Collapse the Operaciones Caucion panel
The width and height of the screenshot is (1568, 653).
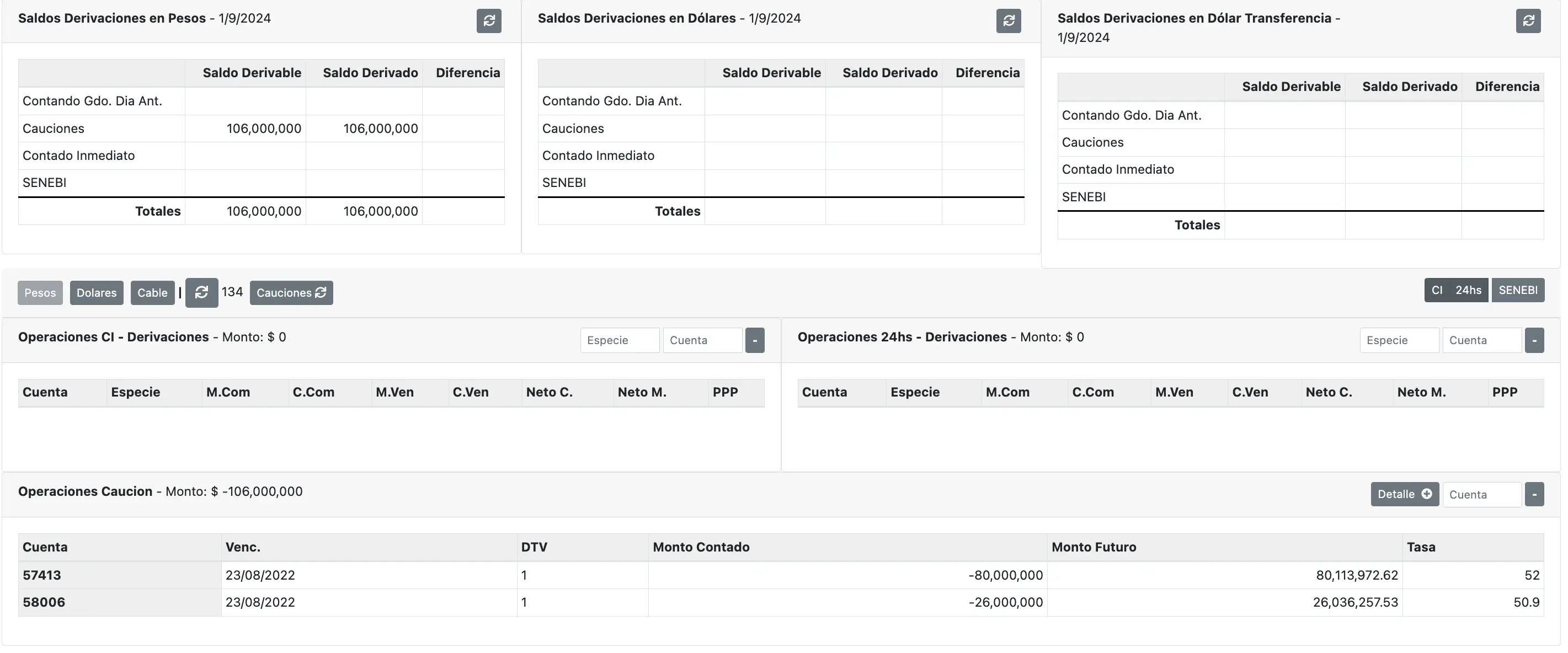pyautogui.click(x=1533, y=494)
